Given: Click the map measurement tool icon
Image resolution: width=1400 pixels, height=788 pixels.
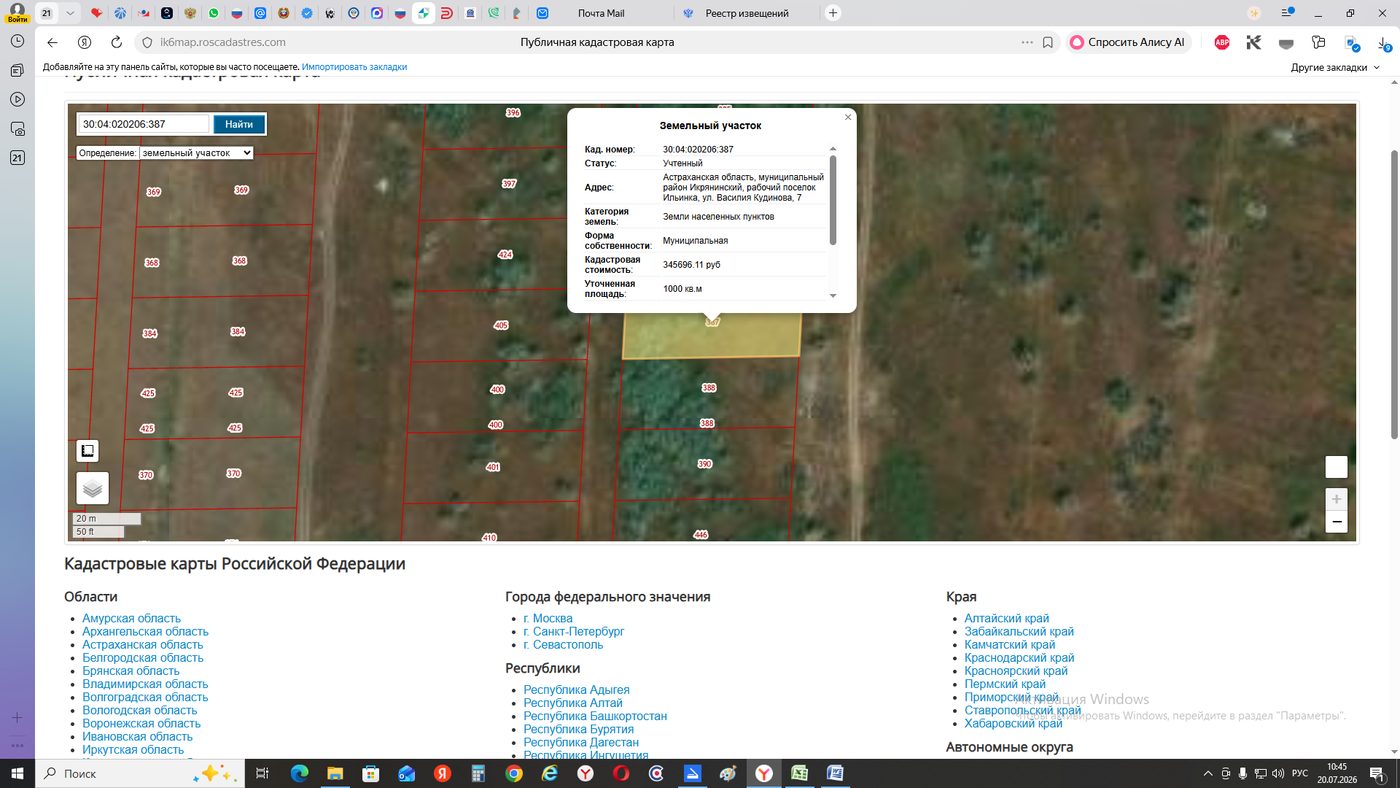Looking at the screenshot, I should coord(88,451).
